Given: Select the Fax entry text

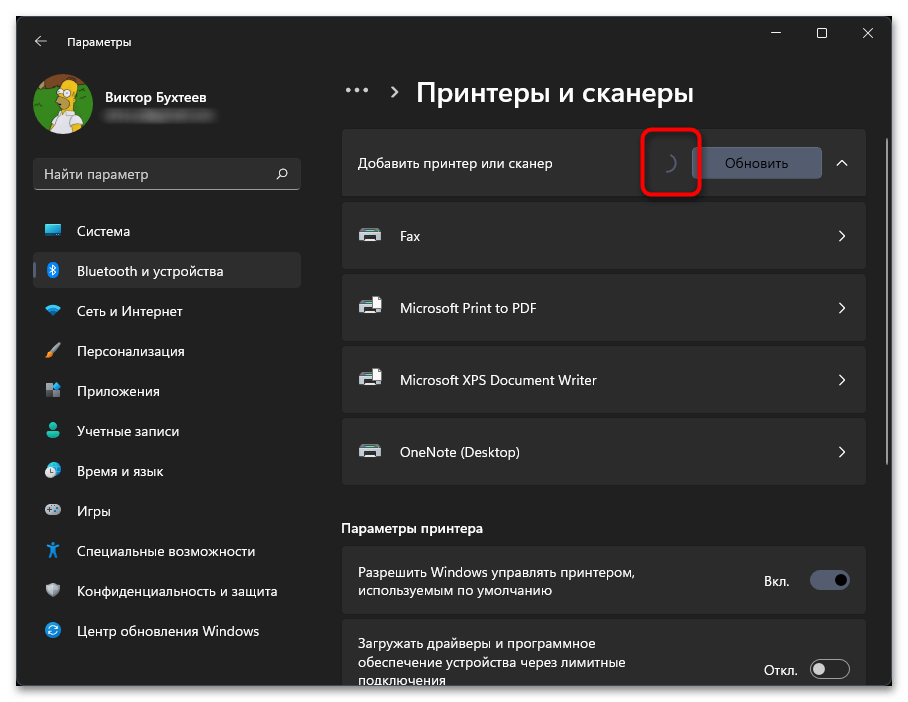Looking at the screenshot, I should (409, 236).
